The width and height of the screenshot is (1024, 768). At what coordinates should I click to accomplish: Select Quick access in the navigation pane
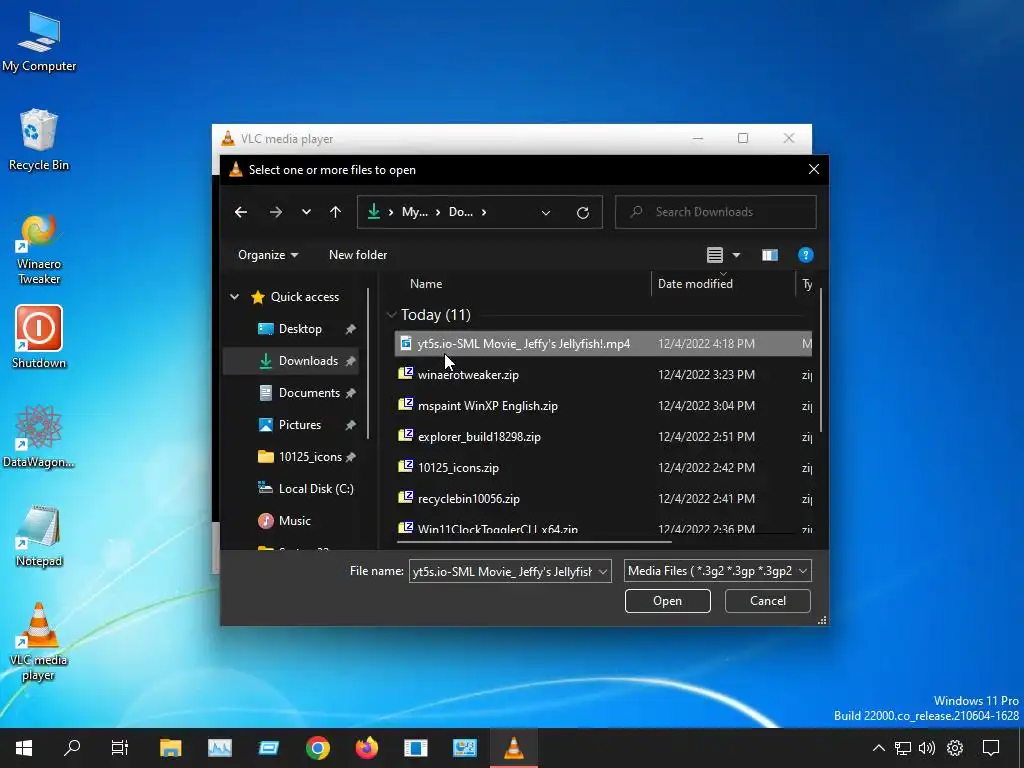point(305,296)
